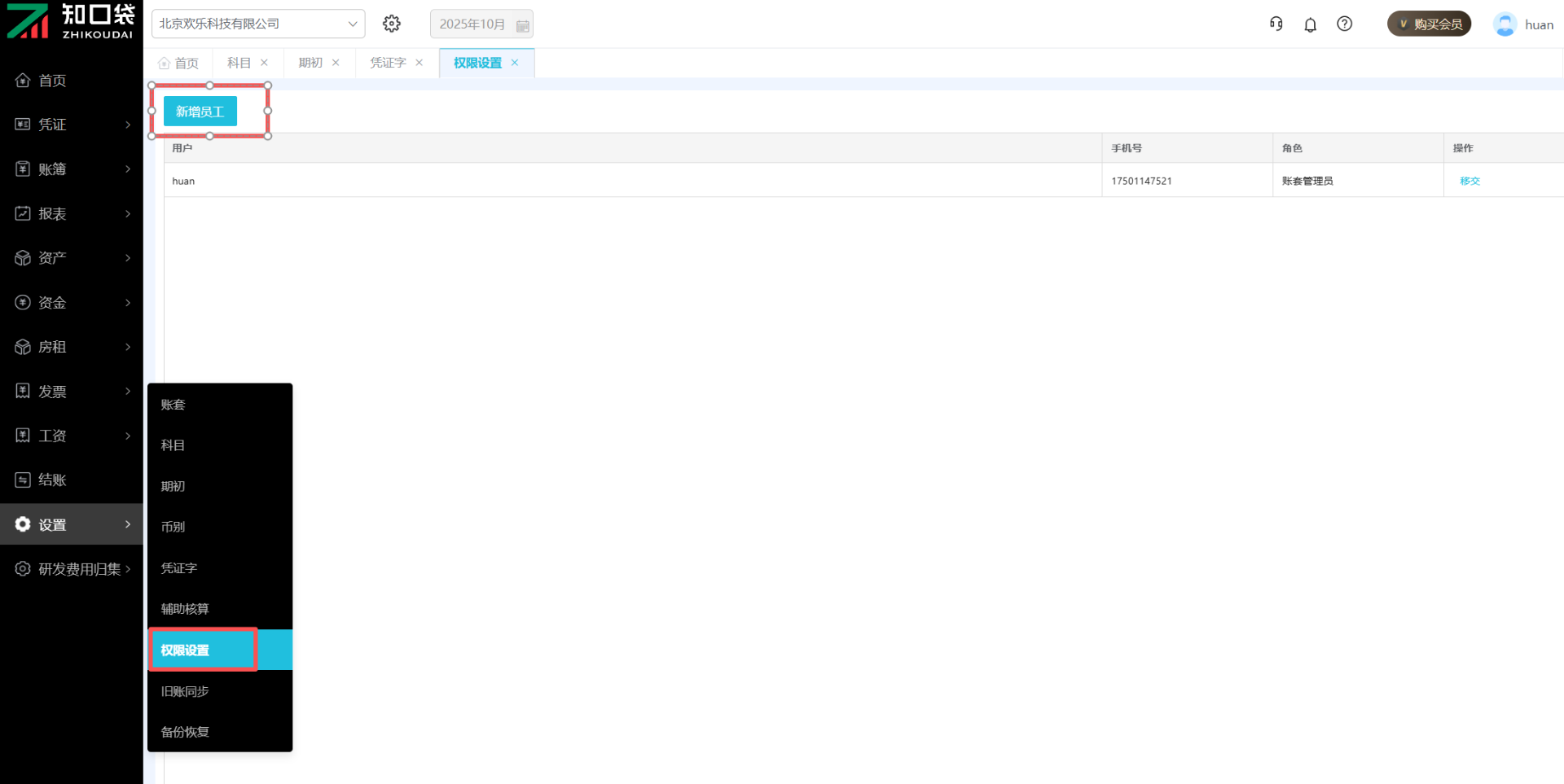Click the 新增员工 button

coord(200,112)
